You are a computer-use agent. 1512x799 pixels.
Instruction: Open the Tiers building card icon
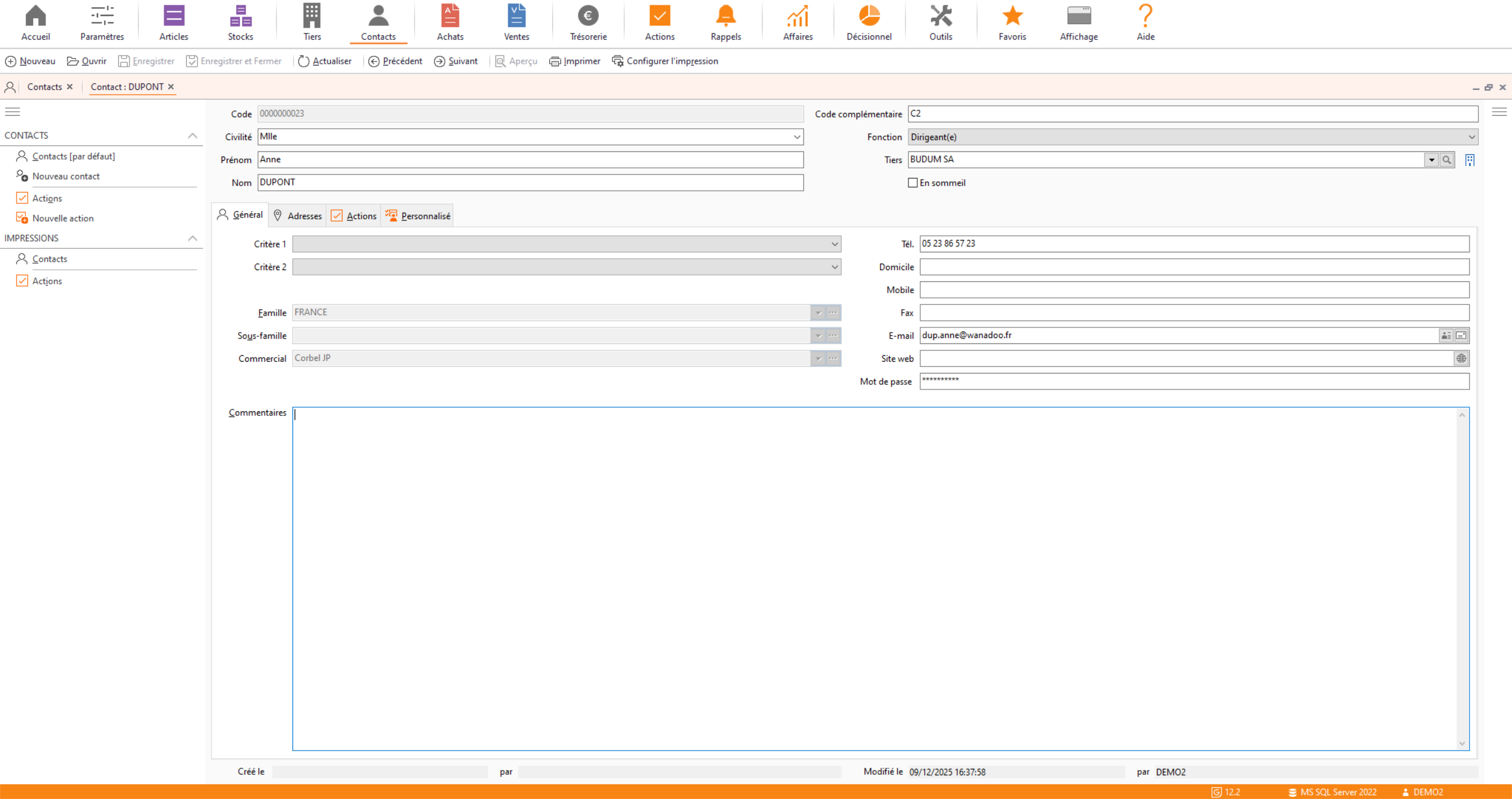(1469, 160)
